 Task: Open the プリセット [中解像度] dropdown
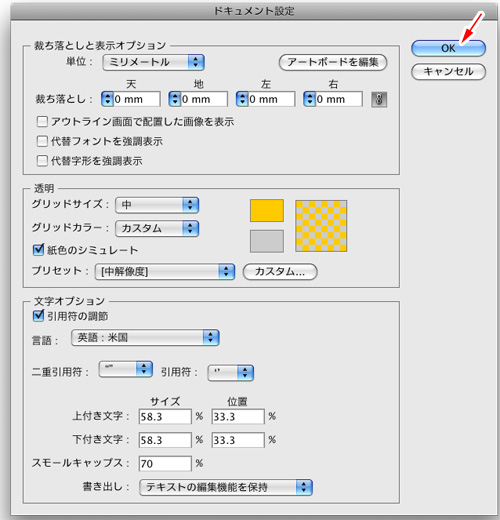165,272
